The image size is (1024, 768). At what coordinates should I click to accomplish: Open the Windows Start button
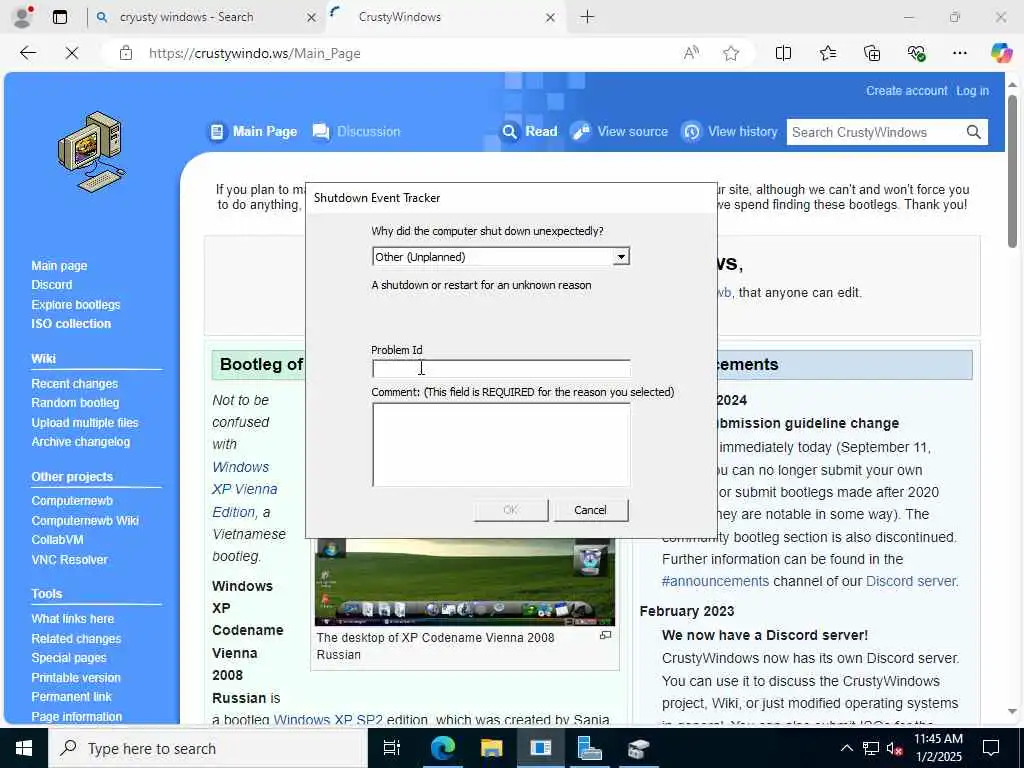tap(24, 748)
